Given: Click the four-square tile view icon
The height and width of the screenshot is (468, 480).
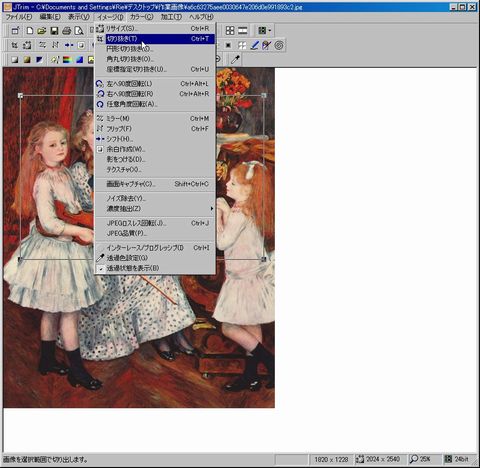Looking at the screenshot, I should pyautogui.click(x=230, y=31).
